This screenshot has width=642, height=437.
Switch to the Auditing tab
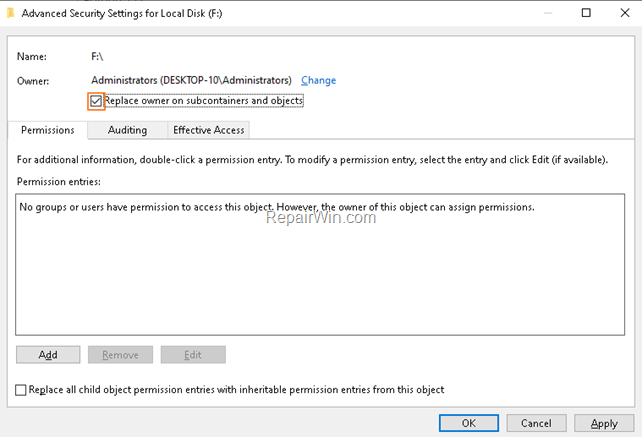127,130
